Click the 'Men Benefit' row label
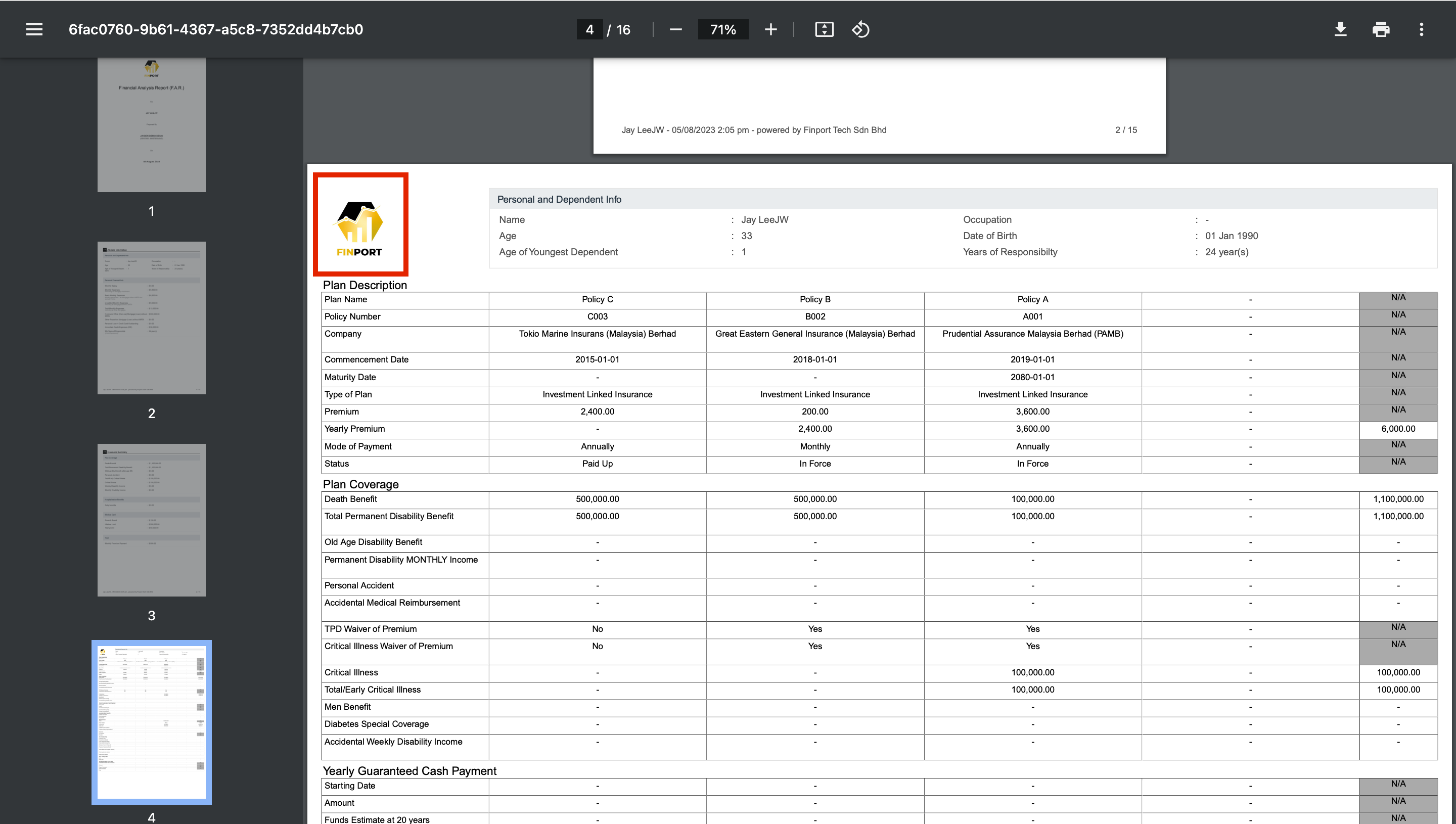 click(347, 707)
